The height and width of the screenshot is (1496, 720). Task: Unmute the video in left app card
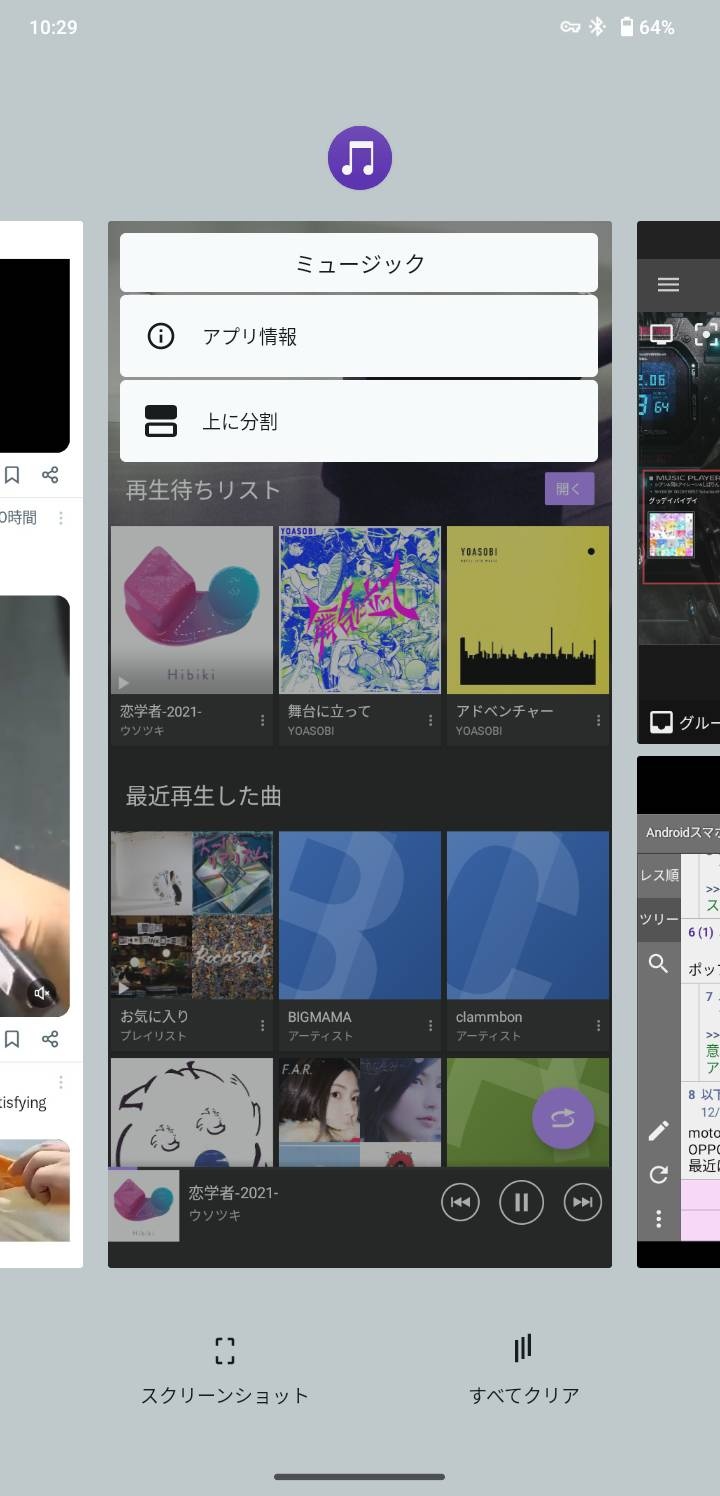(x=42, y=993)
